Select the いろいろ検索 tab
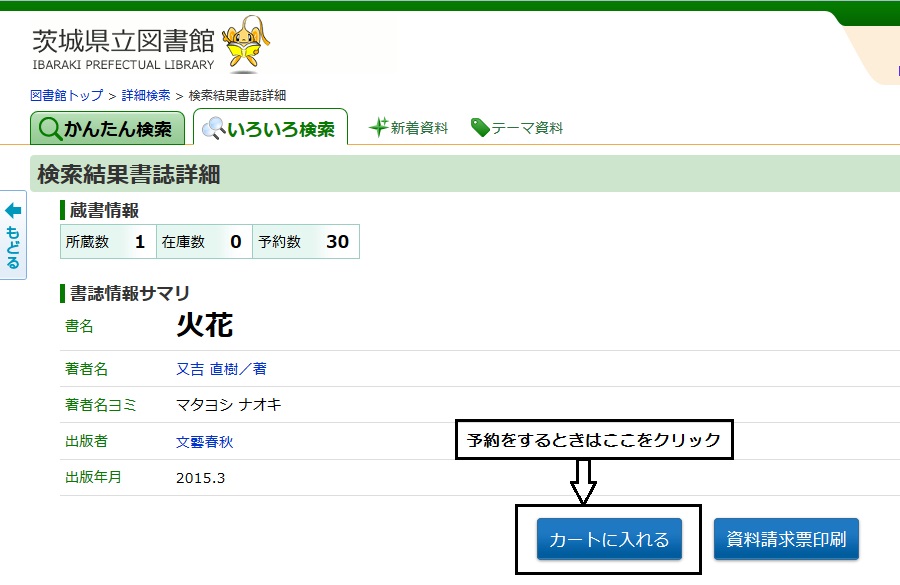Image resolution: width=900 pixels, height=585 pixels. point(270,127)
